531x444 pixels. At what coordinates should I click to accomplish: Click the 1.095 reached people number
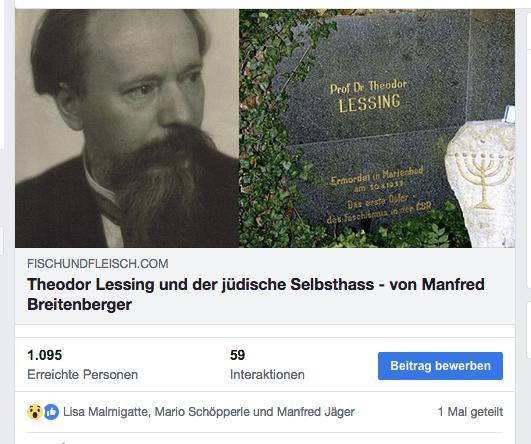click(x=44, y=355)
